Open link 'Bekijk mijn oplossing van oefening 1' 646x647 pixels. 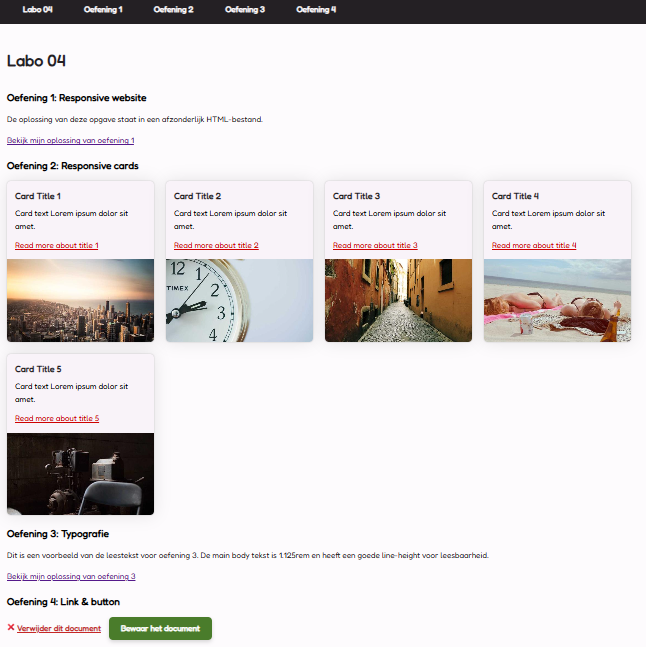click(x=70, y=141)
